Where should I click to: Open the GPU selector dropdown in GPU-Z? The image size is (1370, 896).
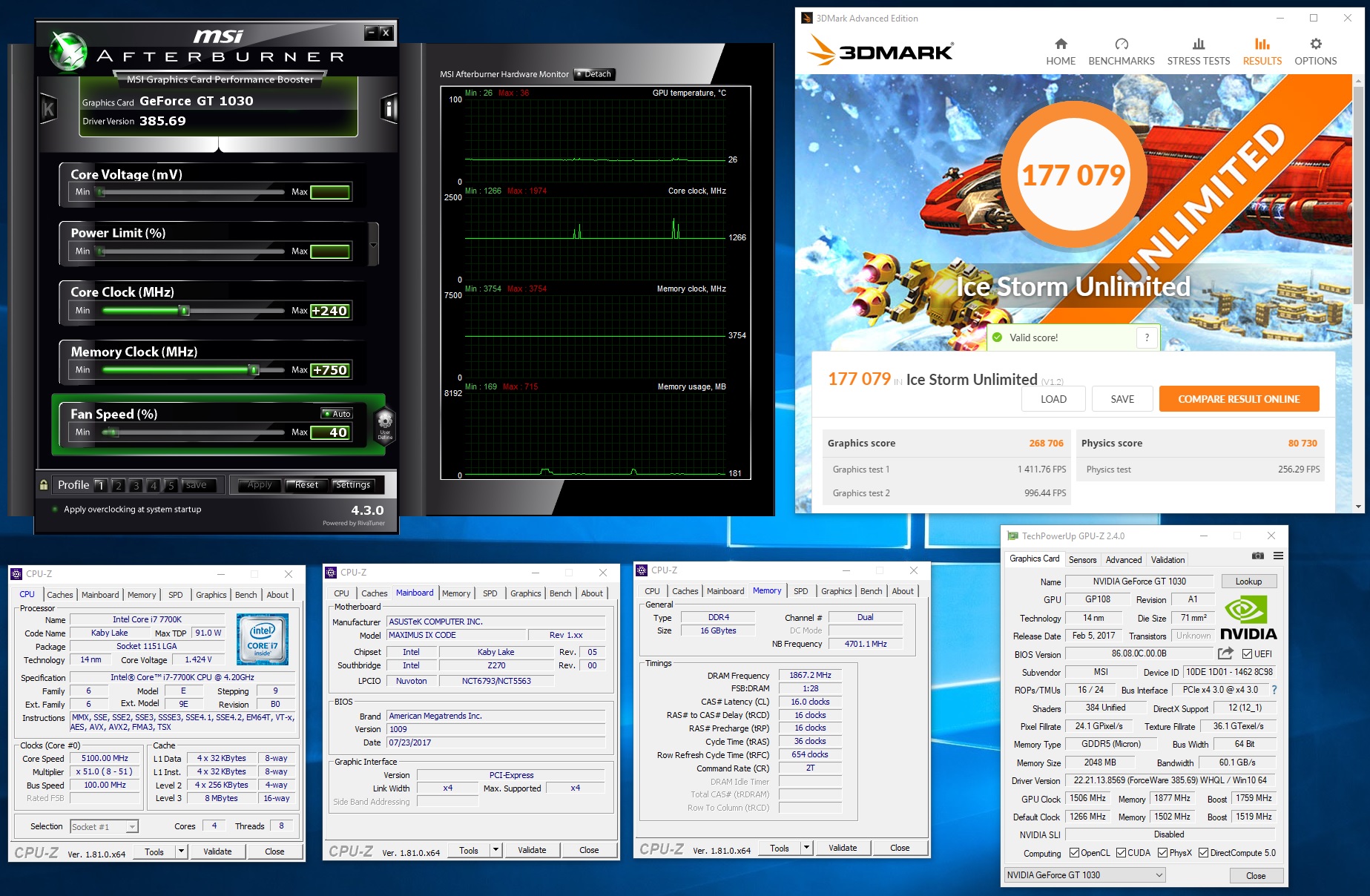1085,875
